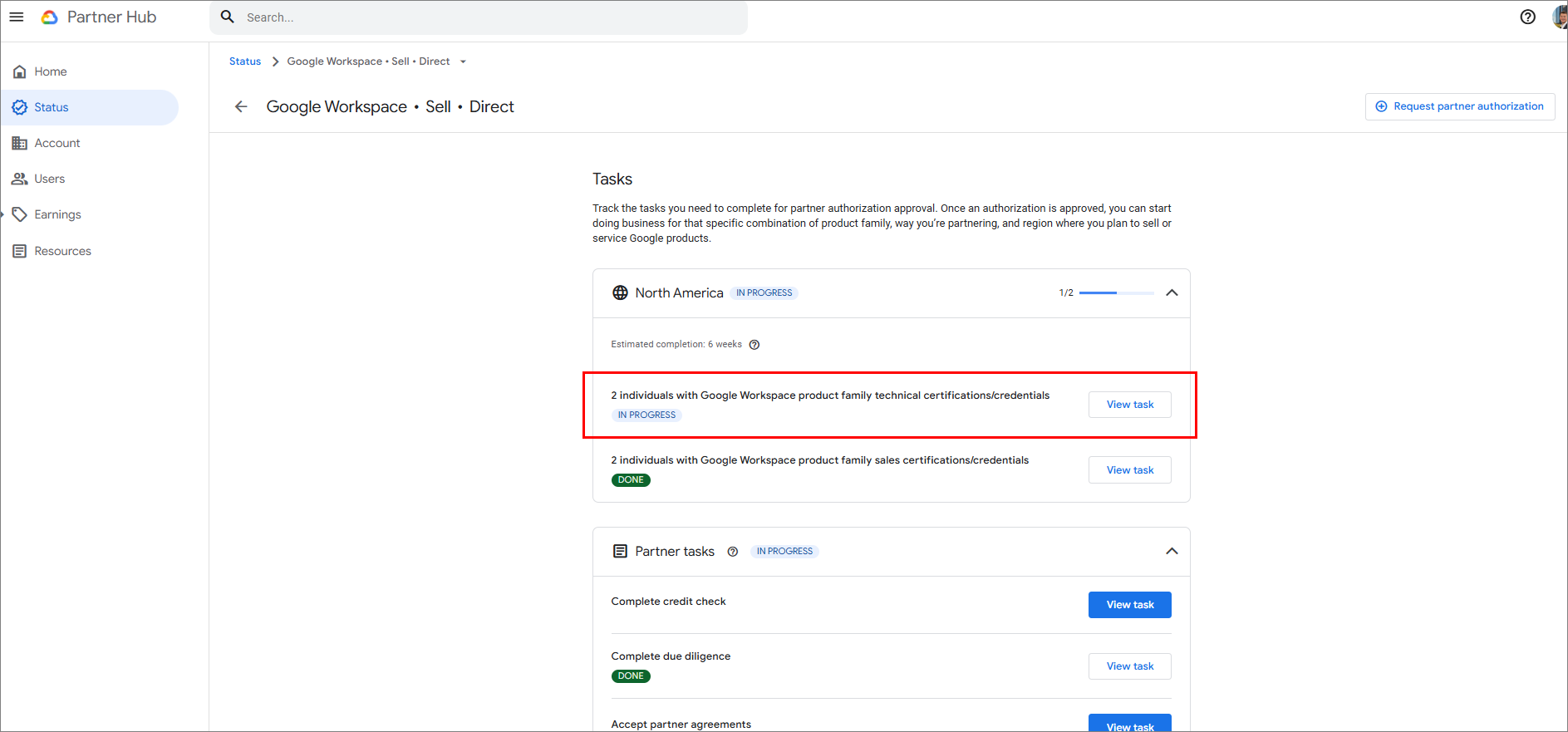Viewport: 1568px width, 732px height.
Task: Click the 1/2 progress count text
Action: point(1066,293)
